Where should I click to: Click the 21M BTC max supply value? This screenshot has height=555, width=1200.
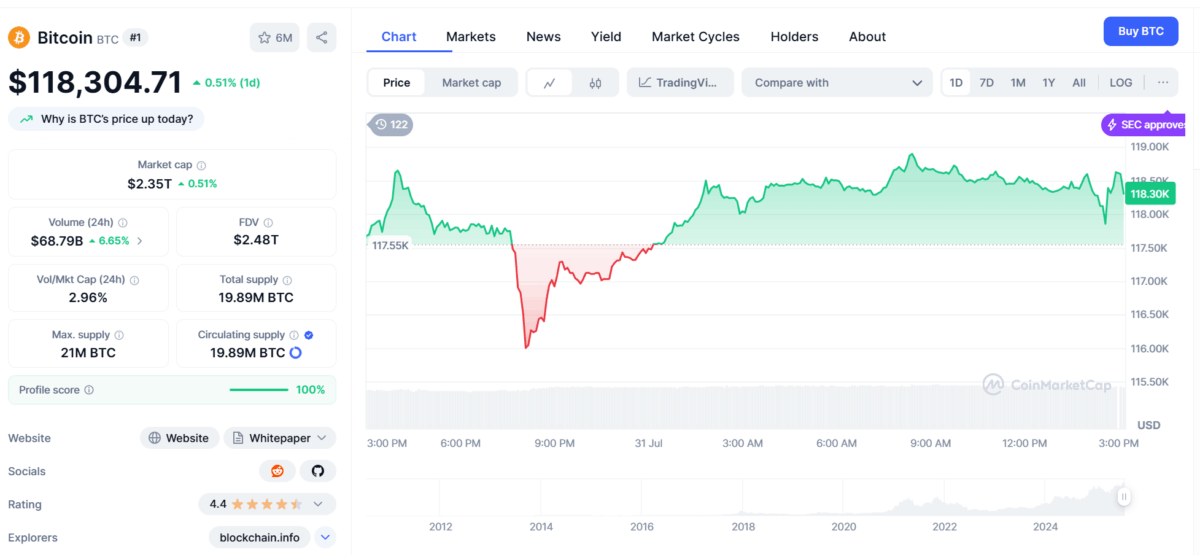(x=89, y=353)
